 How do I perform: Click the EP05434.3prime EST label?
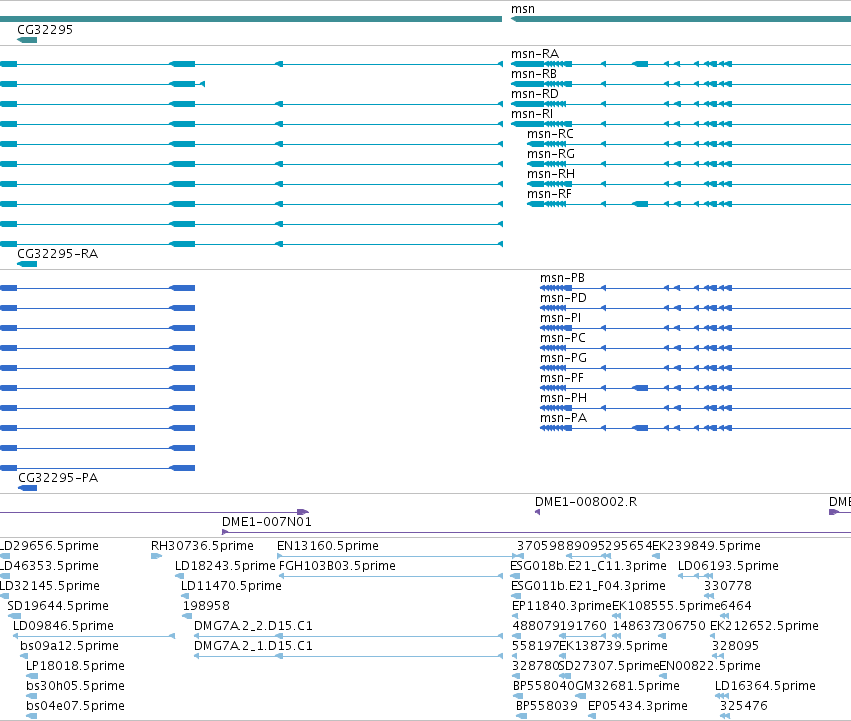pos(638,706)
